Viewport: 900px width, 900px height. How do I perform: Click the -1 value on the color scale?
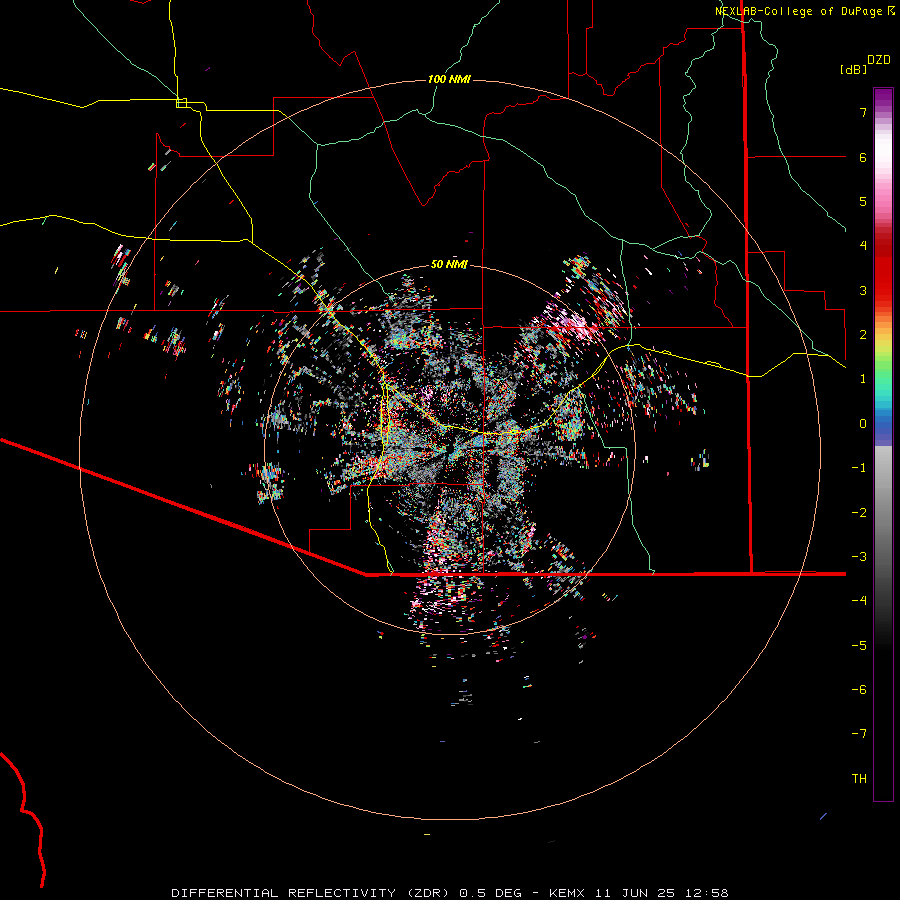[859, 468]
